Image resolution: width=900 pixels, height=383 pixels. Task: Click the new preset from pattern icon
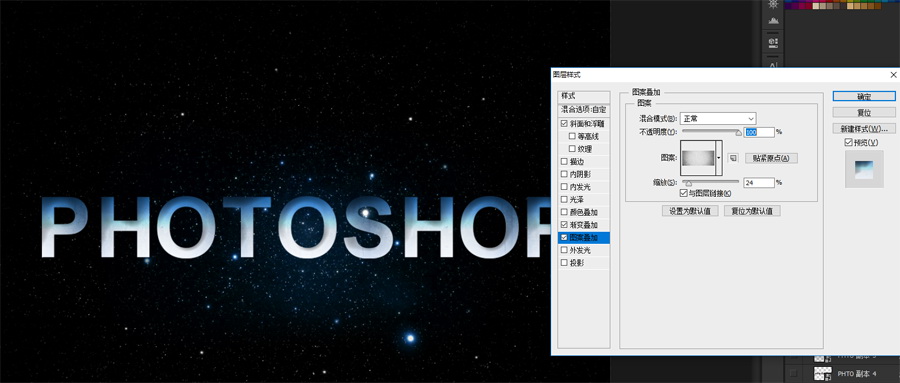[x=732, y=158]
